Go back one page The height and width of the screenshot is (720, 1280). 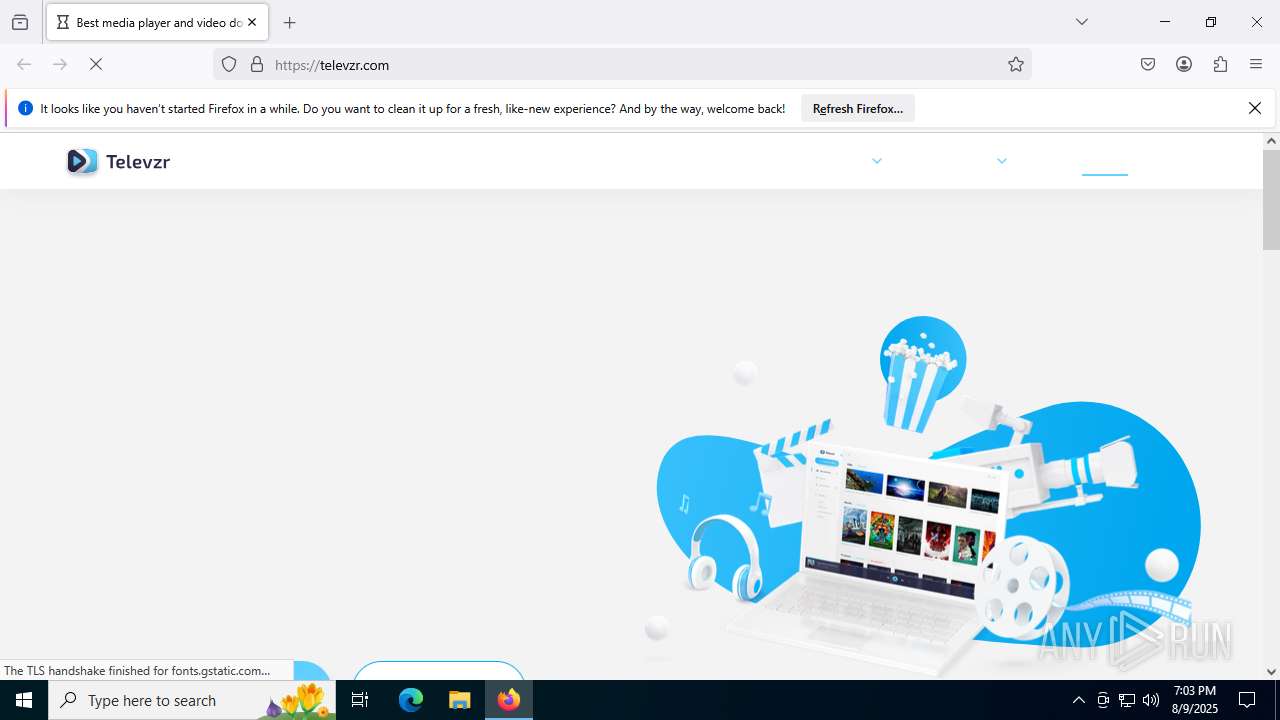(24, 64)
